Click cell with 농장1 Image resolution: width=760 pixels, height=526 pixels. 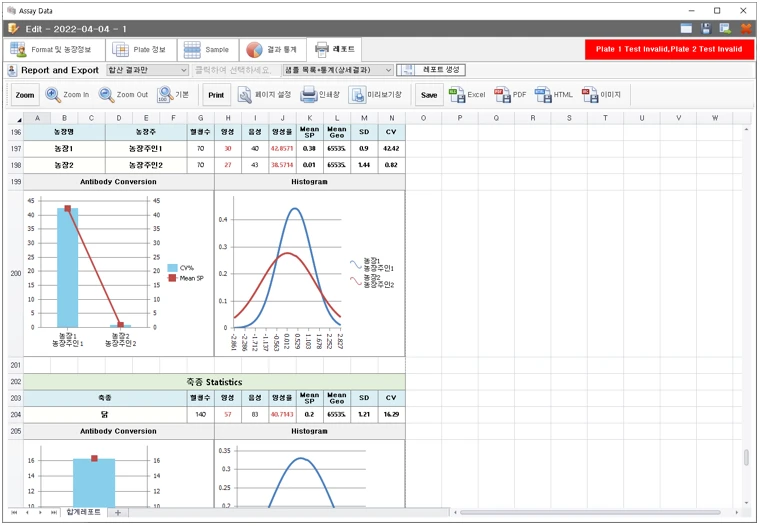point(64,148)
